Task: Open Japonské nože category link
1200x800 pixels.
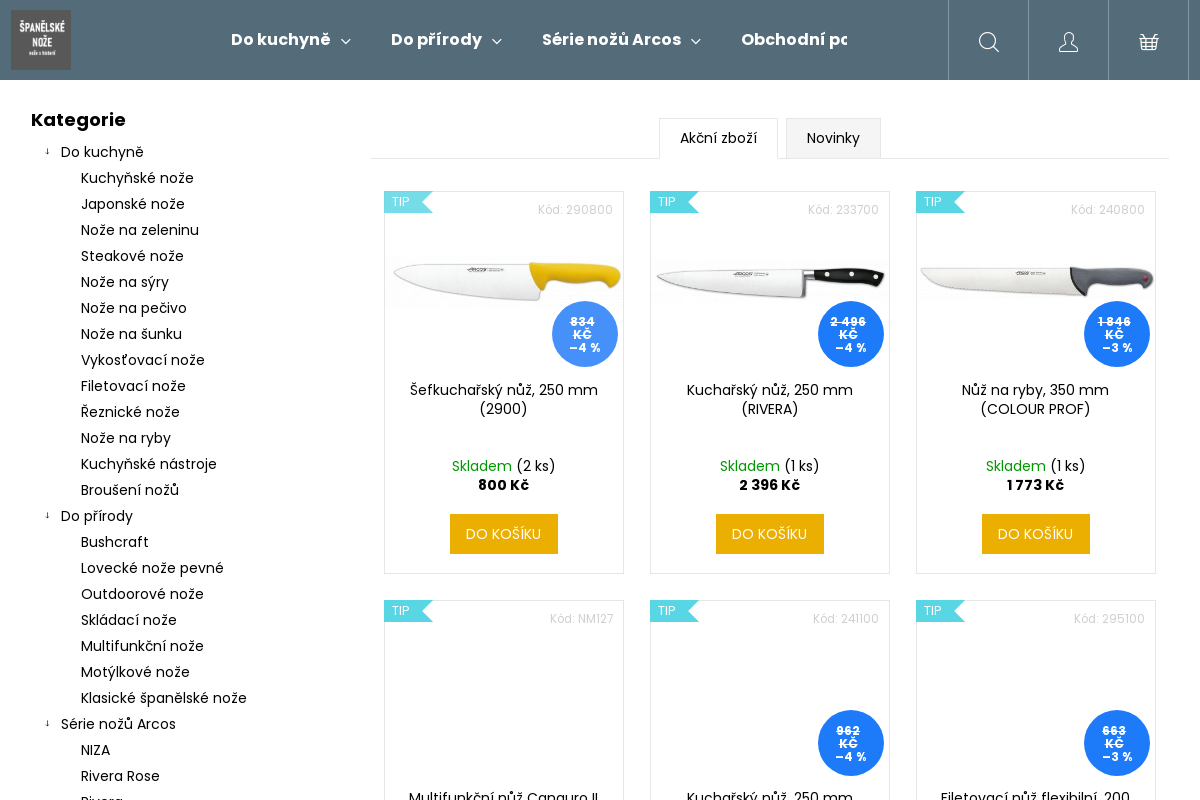Action: pyautogui.click(x=133, y=204)
